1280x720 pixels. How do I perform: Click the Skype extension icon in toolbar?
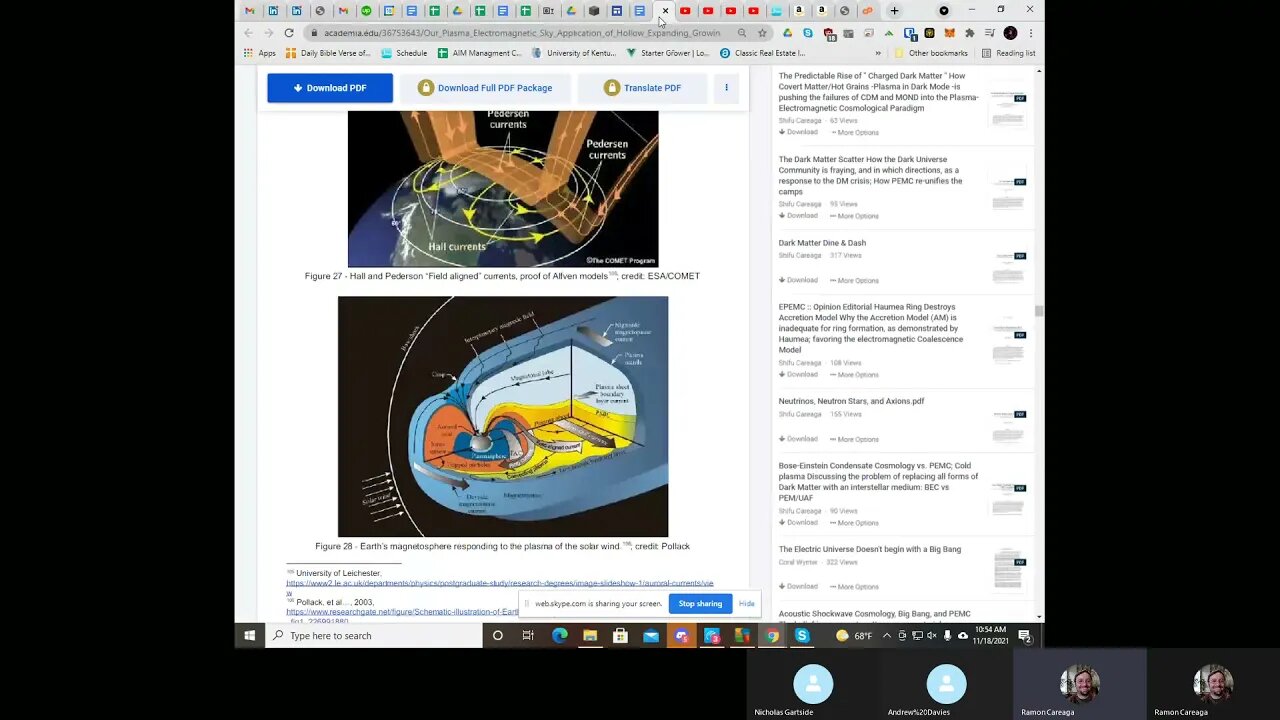(x=808, y=33)
